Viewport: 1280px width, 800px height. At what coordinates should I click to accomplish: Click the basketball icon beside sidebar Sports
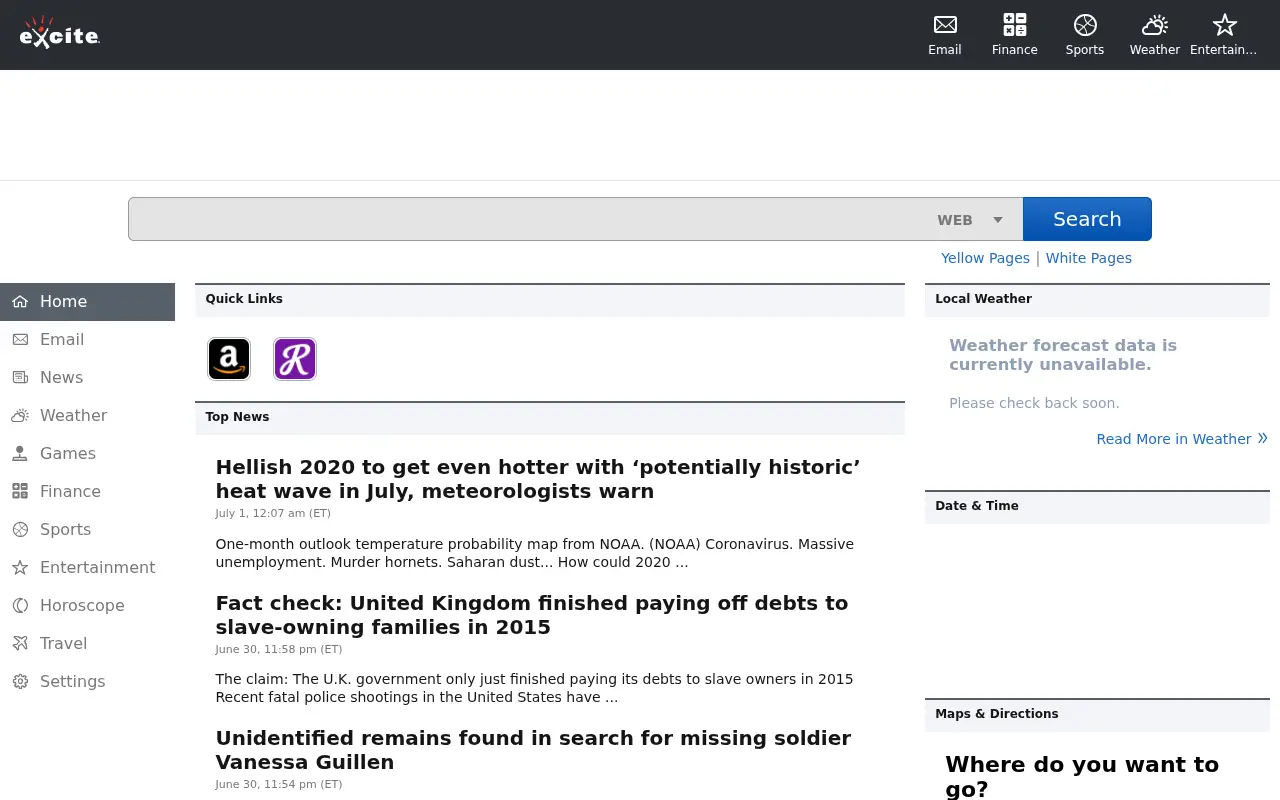coord(20,530)
